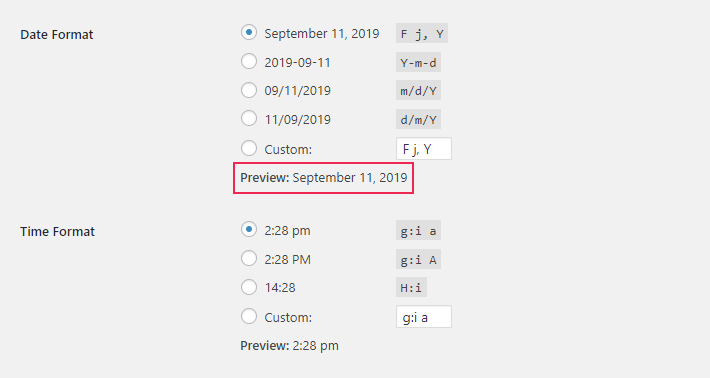Select the September 11, 2019 date format radio
The width and height of the screenshot is (710, 378).
tap(249, 33)
